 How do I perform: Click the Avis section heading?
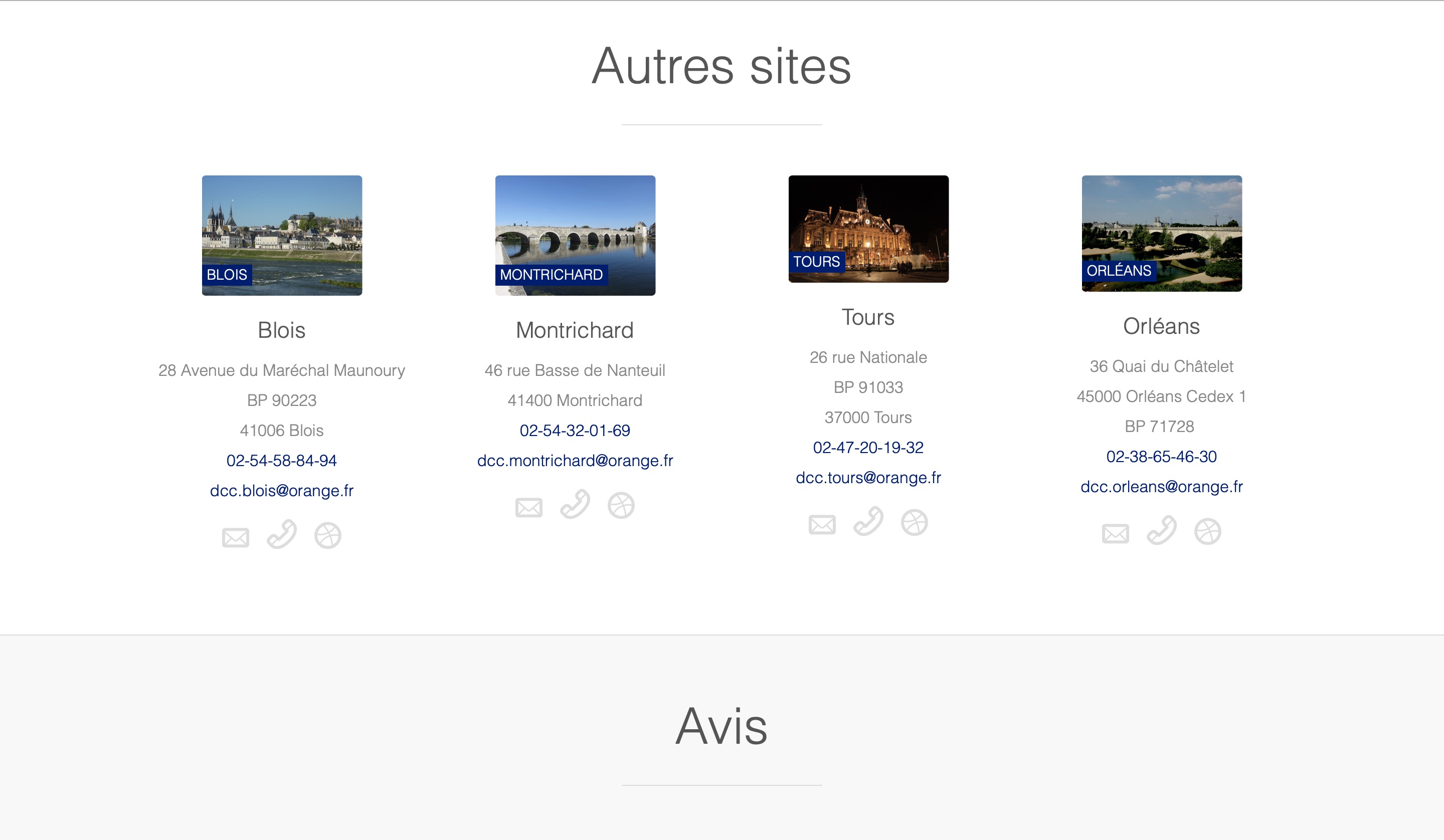pos(722,727)
